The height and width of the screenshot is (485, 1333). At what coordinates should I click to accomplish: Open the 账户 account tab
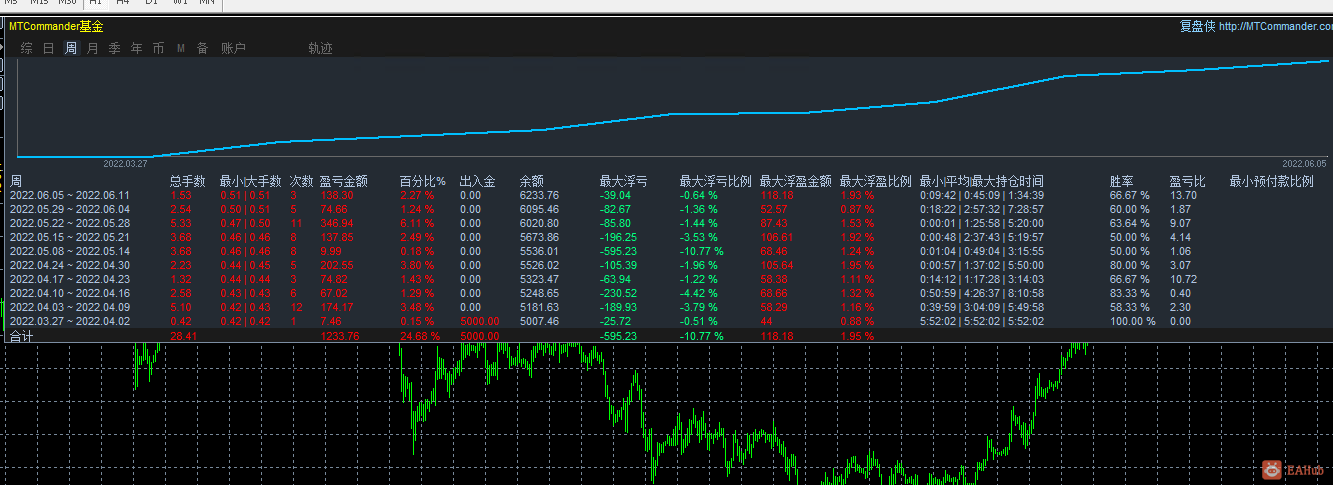coord(233,48)
